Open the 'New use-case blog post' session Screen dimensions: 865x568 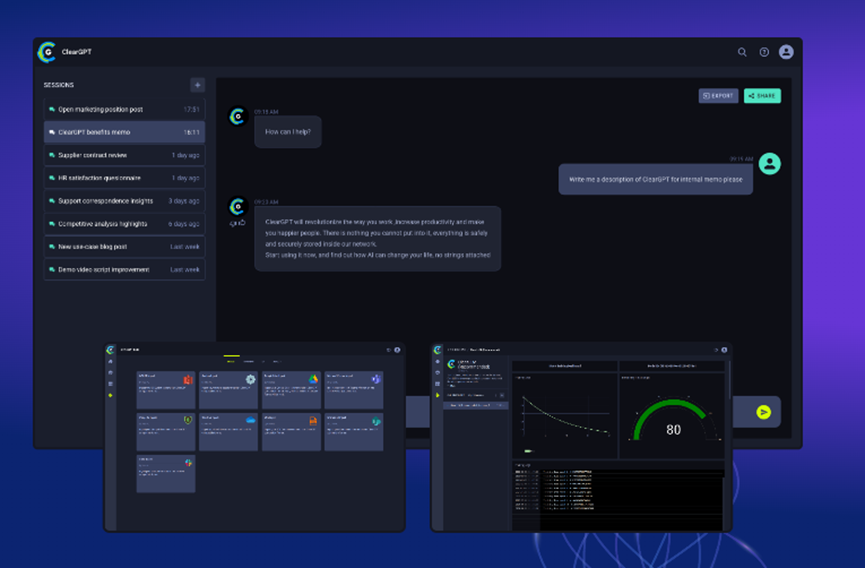124,247
